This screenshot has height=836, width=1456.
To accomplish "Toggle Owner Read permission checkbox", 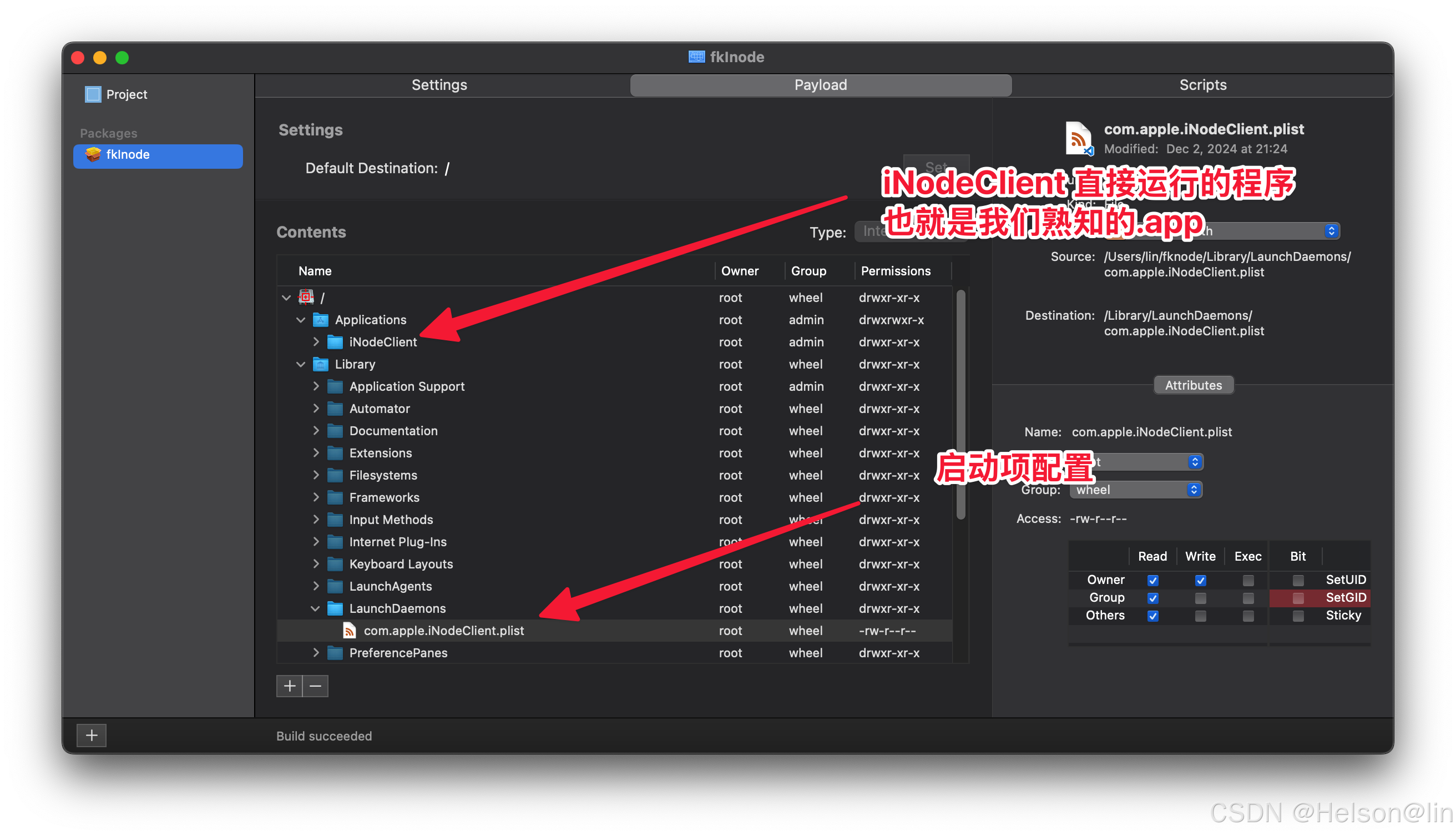I will click(1152, 580).
